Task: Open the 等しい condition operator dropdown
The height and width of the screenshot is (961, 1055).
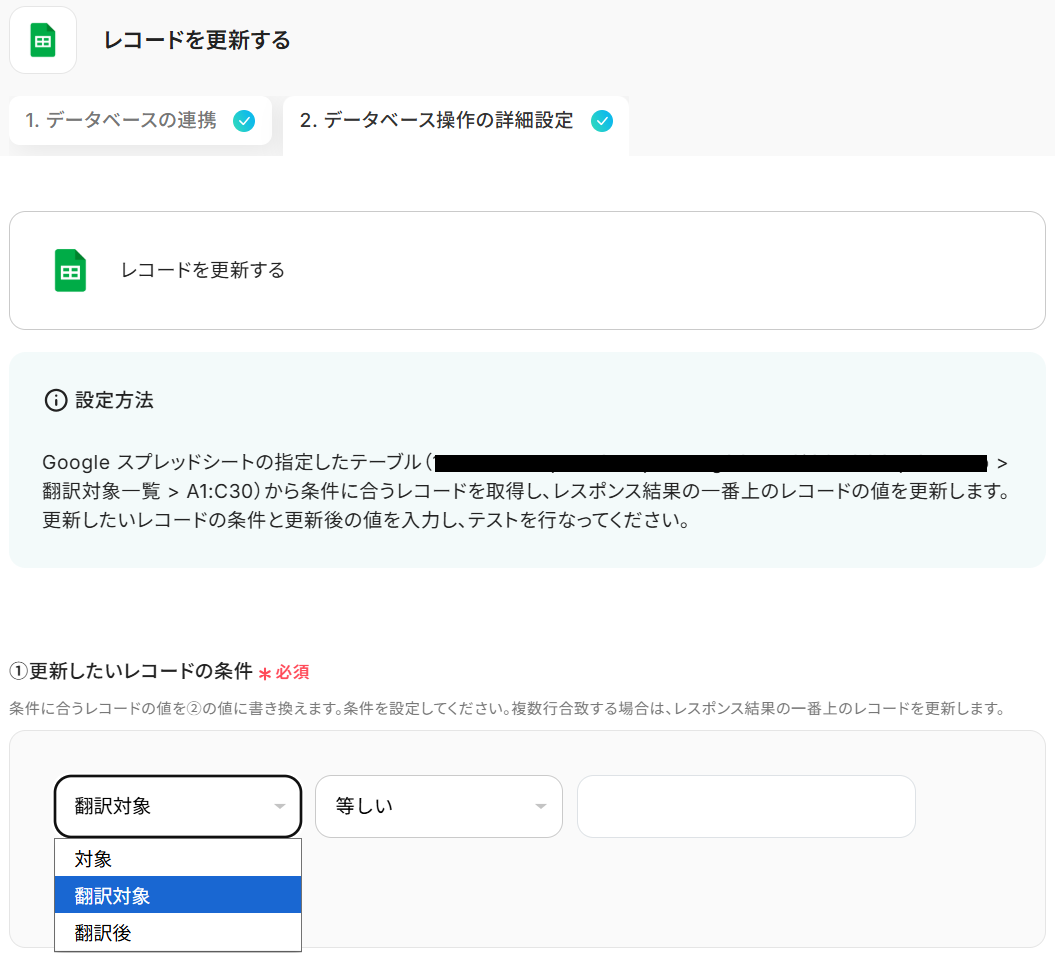Action: click(439, 806)
